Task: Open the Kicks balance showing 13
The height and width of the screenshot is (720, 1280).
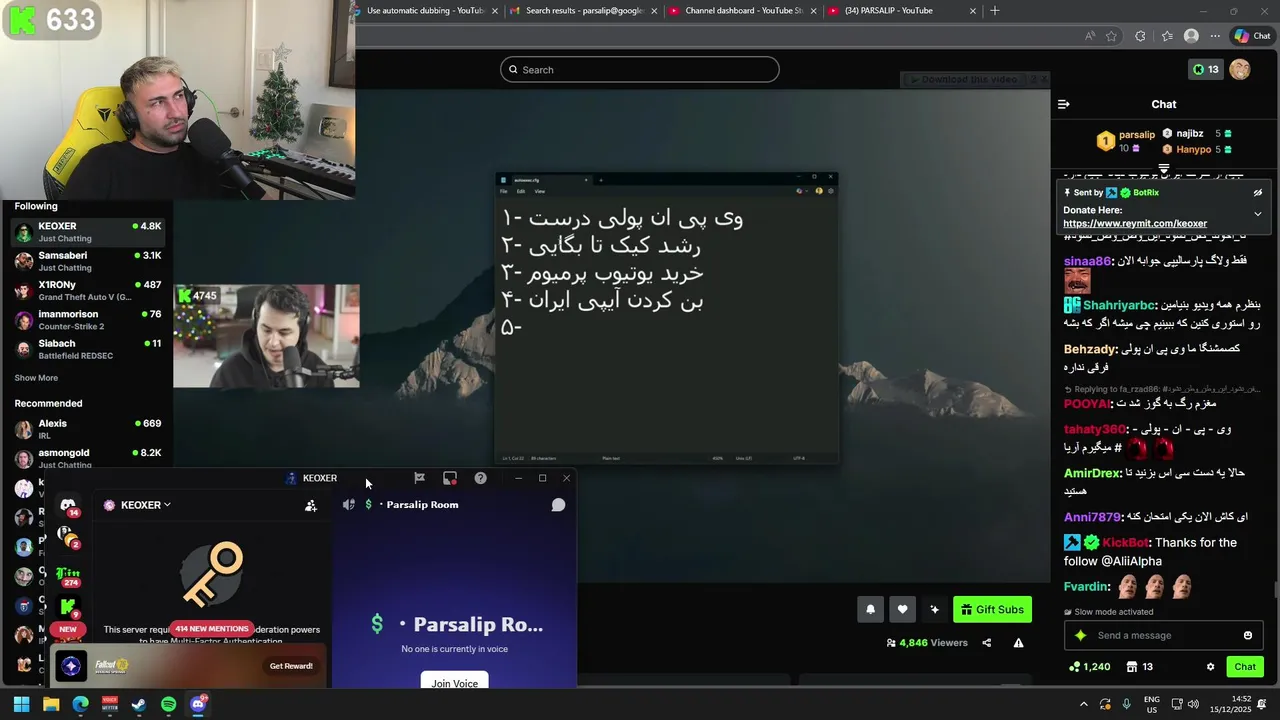Action: click(x=1204, y=69)
